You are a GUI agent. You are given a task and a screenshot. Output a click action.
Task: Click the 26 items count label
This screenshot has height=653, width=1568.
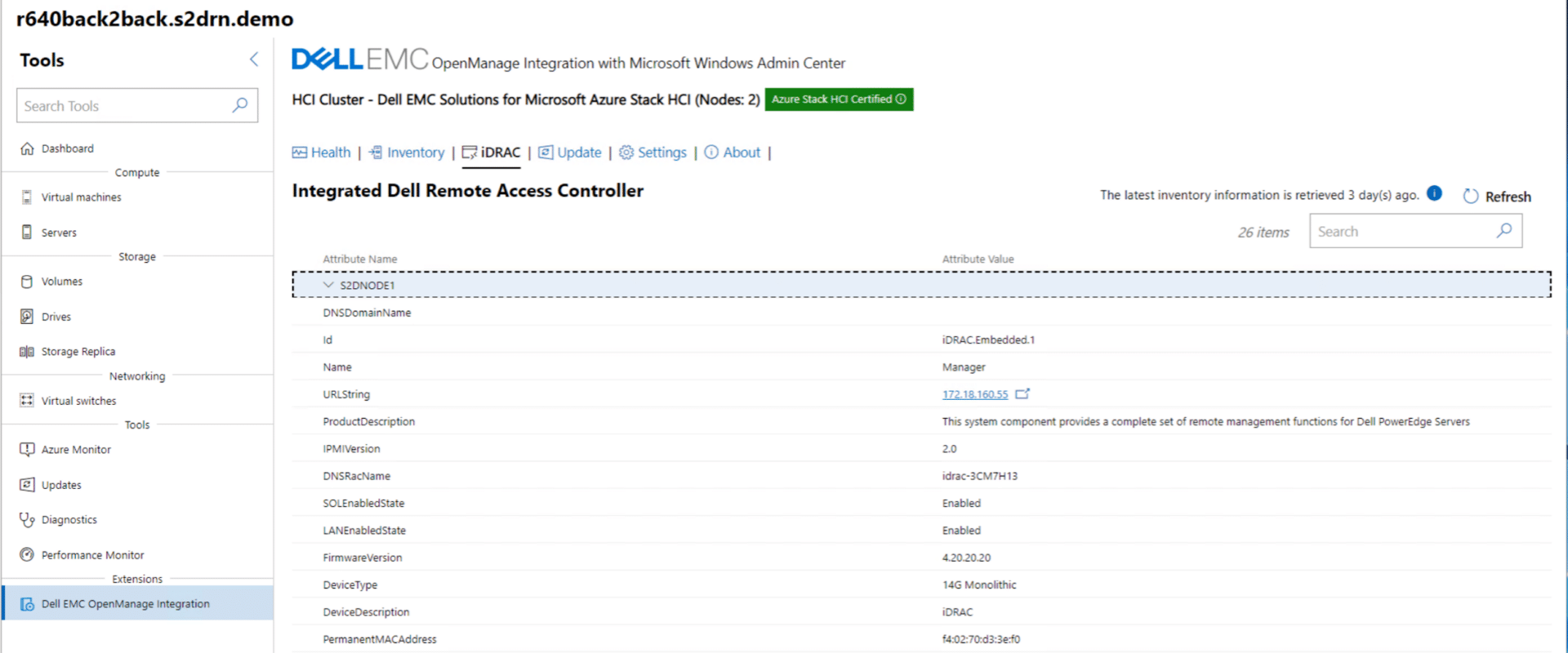click(1263, 233)
